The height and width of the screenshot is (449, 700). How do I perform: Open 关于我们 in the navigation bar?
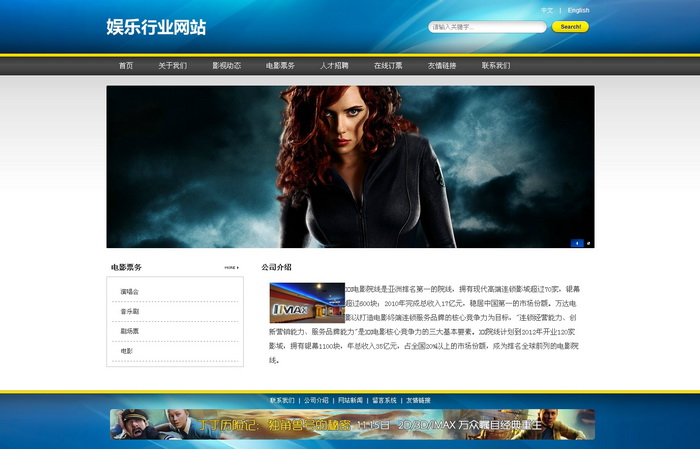[x=172, y=66]
